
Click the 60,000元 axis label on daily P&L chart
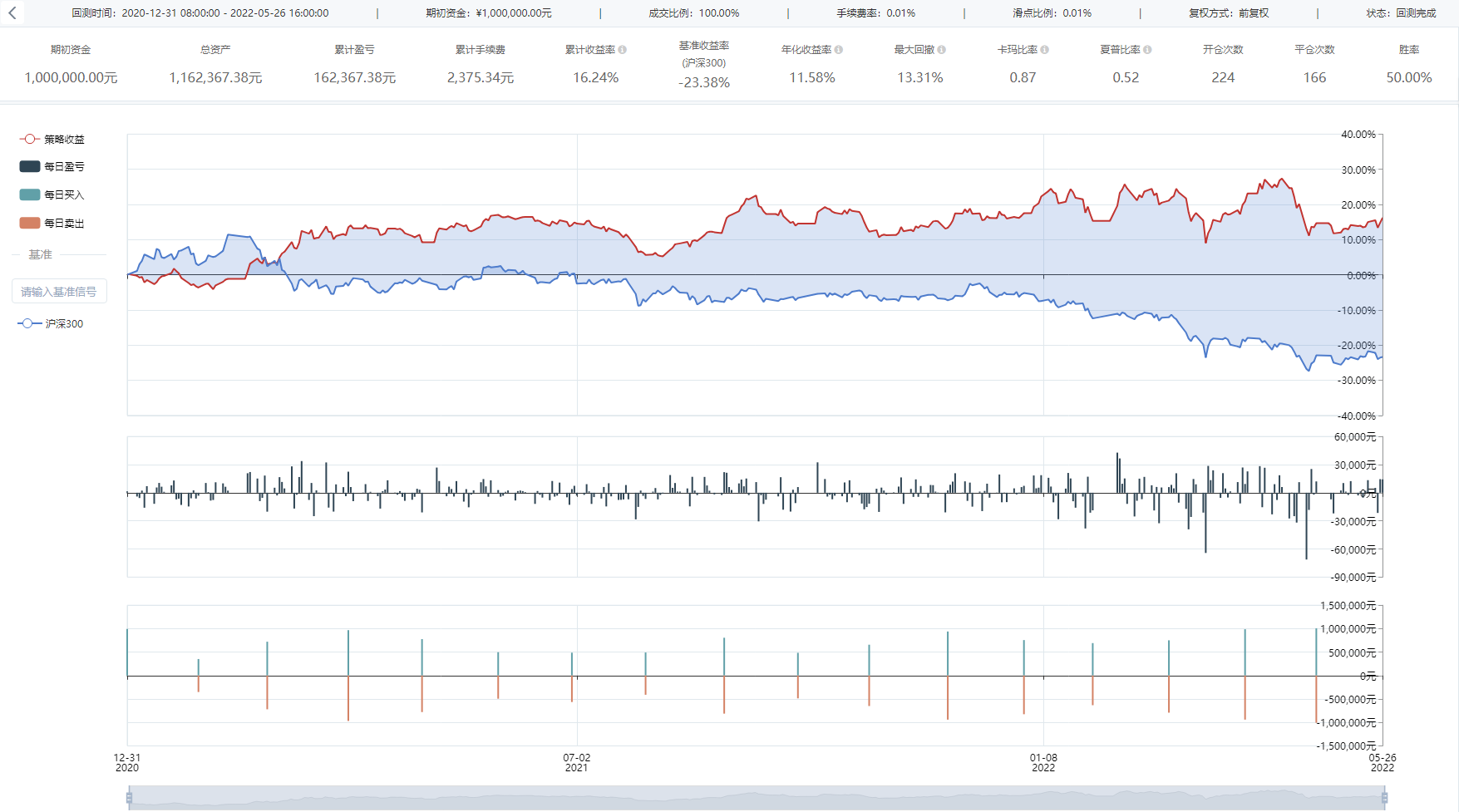pyautogui.click(x=1355, y=436)
